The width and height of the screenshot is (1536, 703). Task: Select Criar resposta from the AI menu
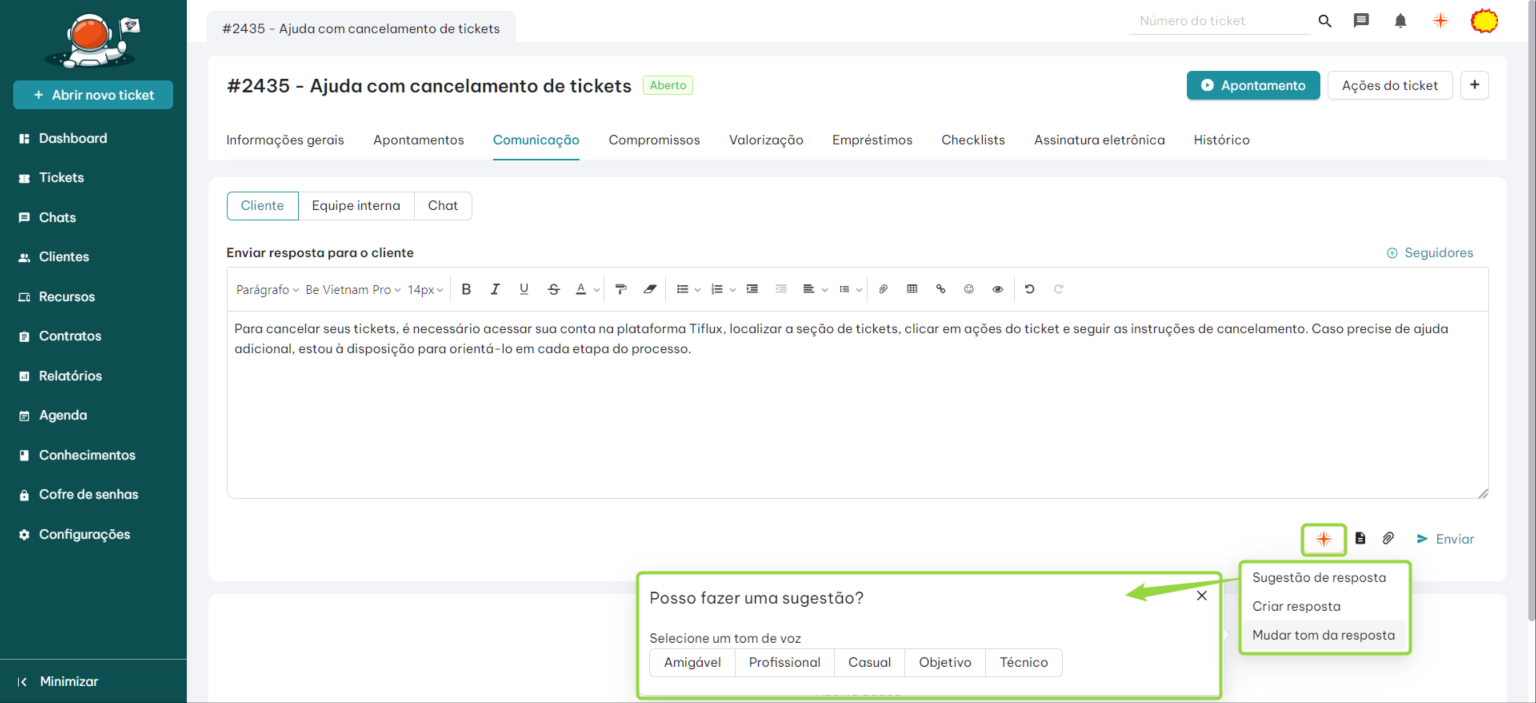(1296, 606)
